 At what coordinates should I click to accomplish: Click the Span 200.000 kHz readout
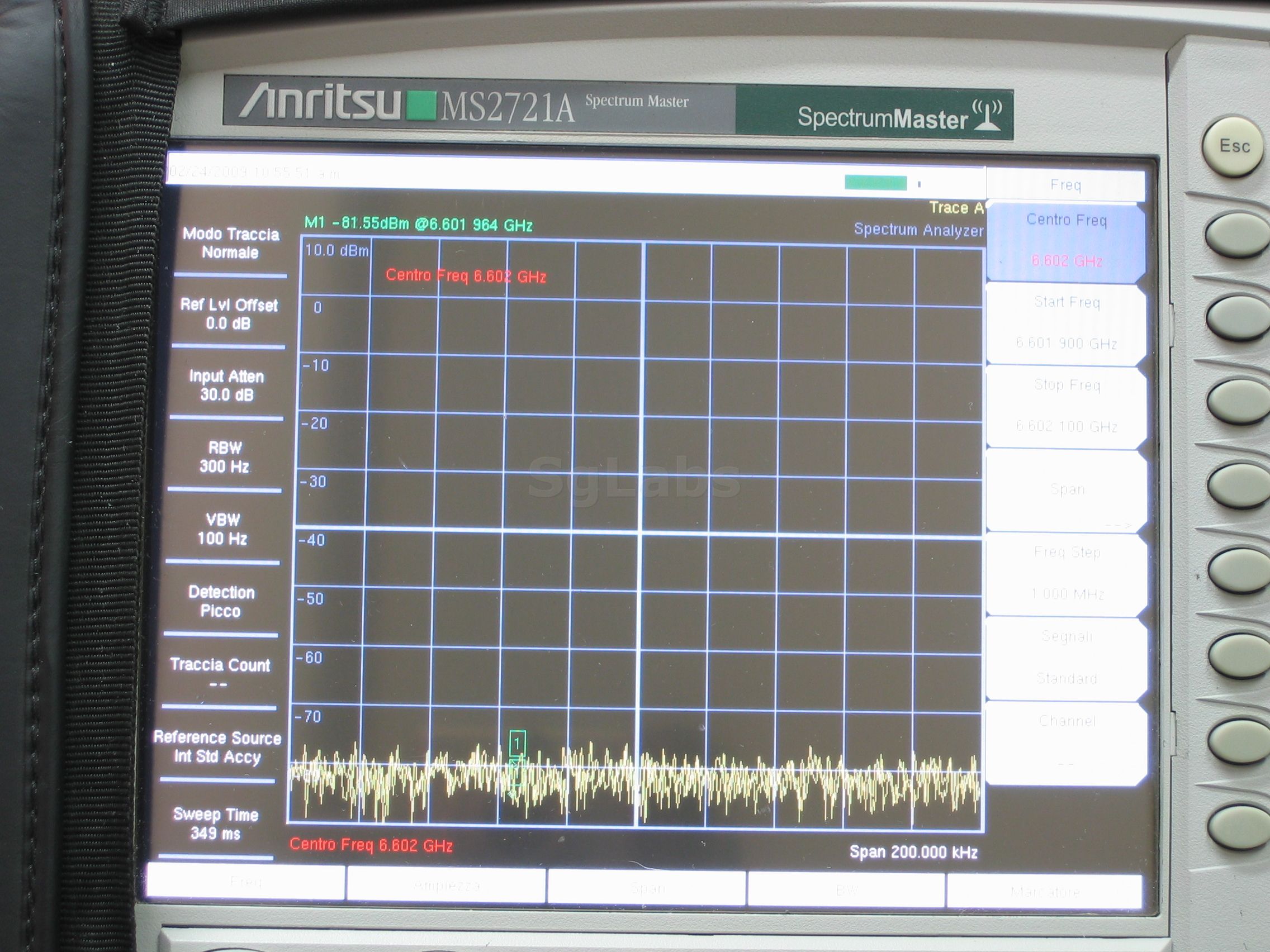tap(913, 851)
